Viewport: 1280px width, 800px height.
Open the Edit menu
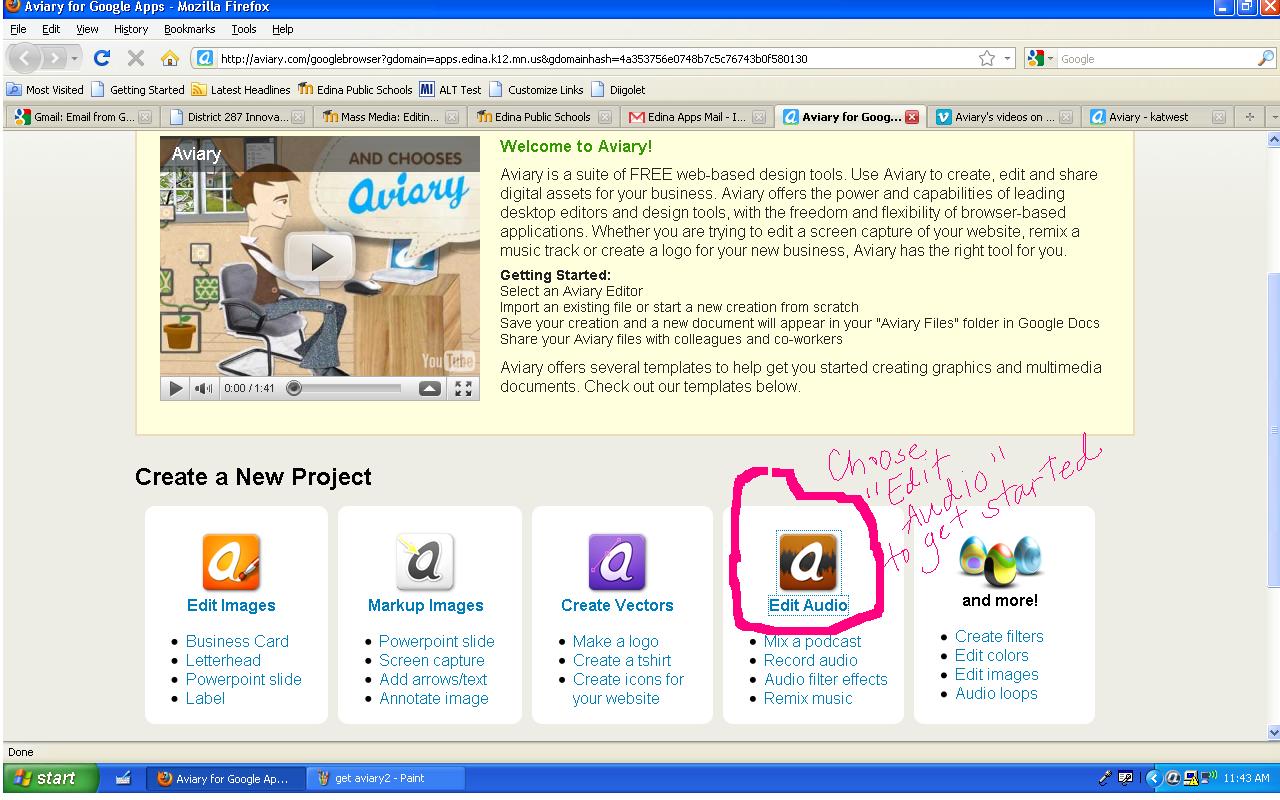pyautogui.click(x=51, y=29)
